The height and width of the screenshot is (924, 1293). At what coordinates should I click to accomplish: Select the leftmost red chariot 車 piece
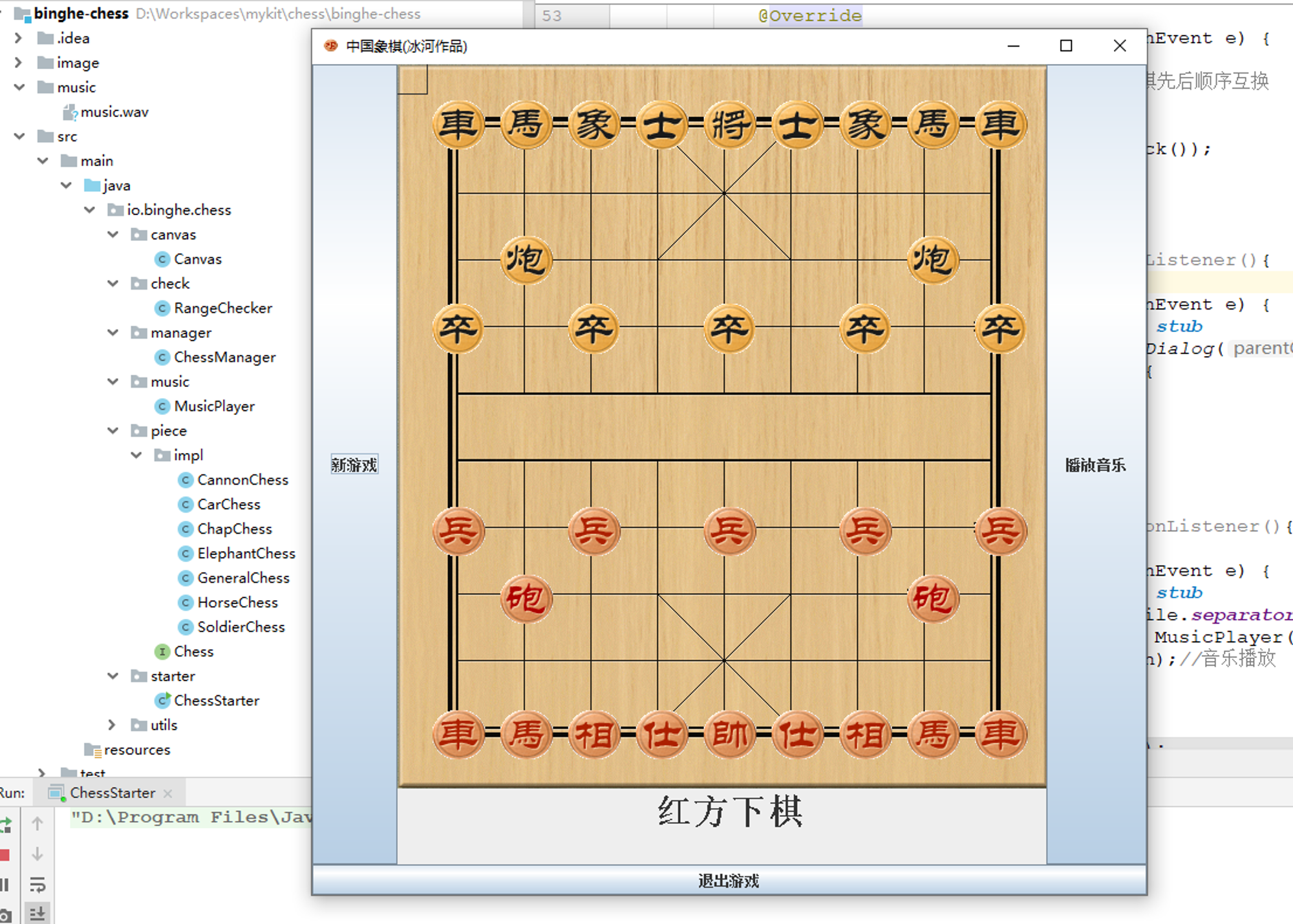coord(458,734)
